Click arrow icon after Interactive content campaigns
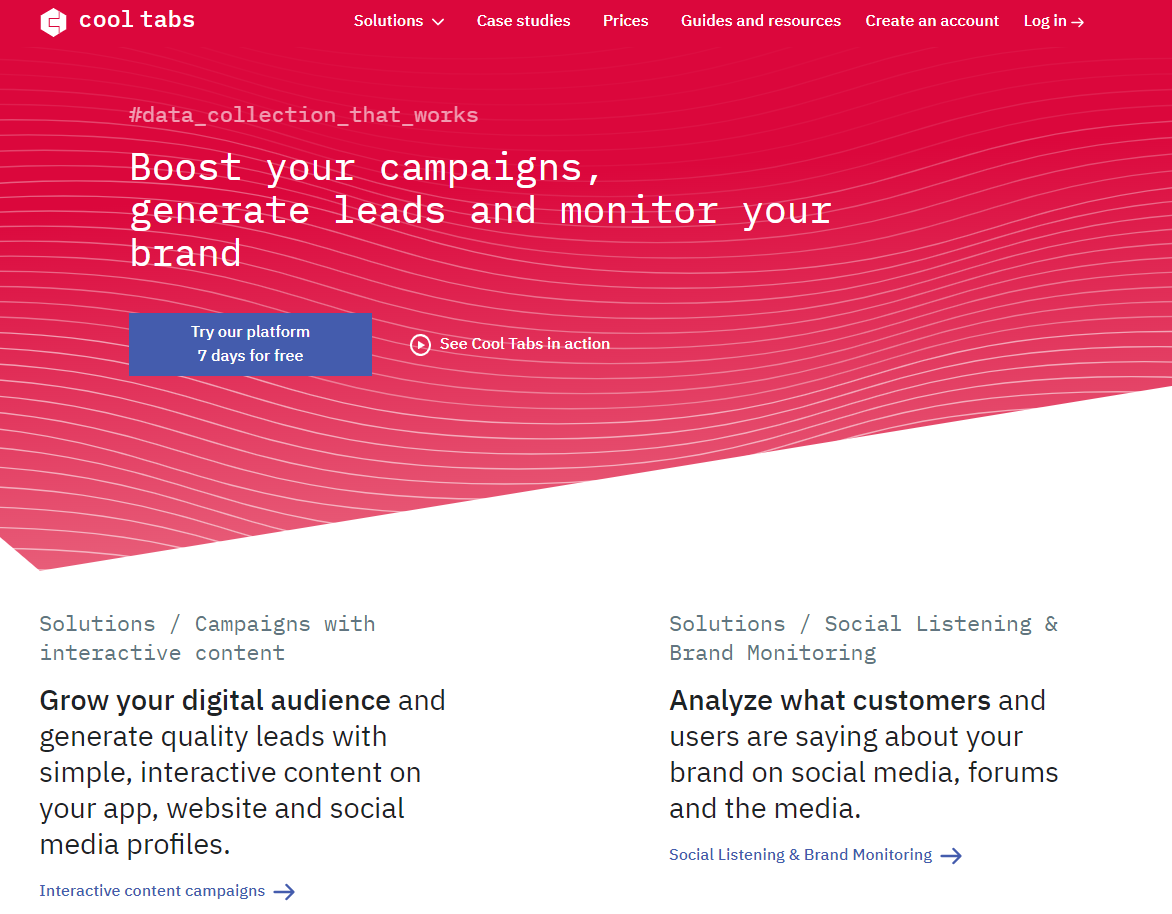The height and width of the screenshot is (914, 1172). click(x=284, y=892)
